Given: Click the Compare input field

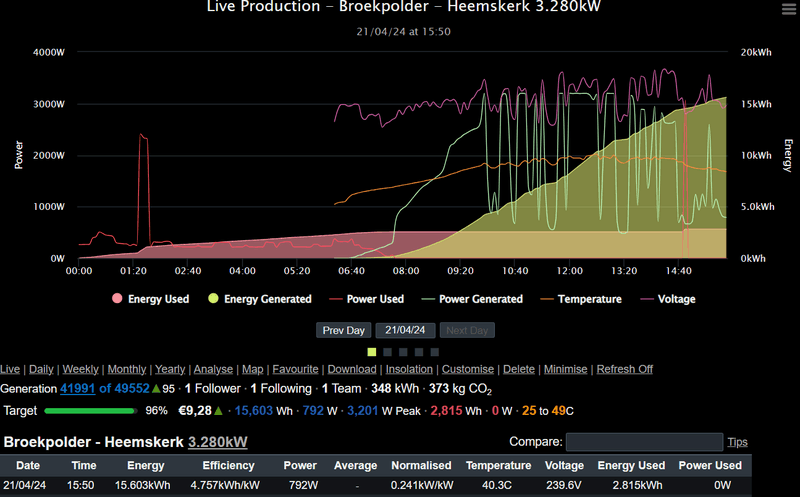Looking at the screenshot, I should tap(644, 442).
